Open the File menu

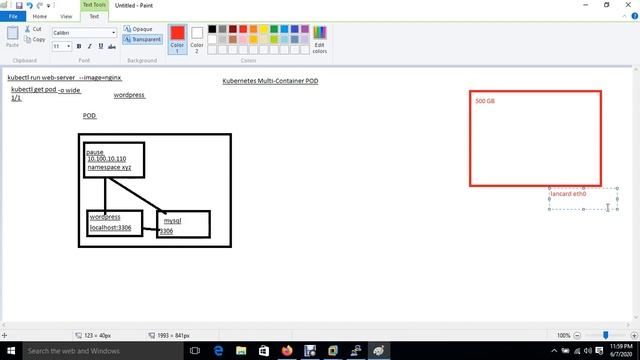(13, 16)
